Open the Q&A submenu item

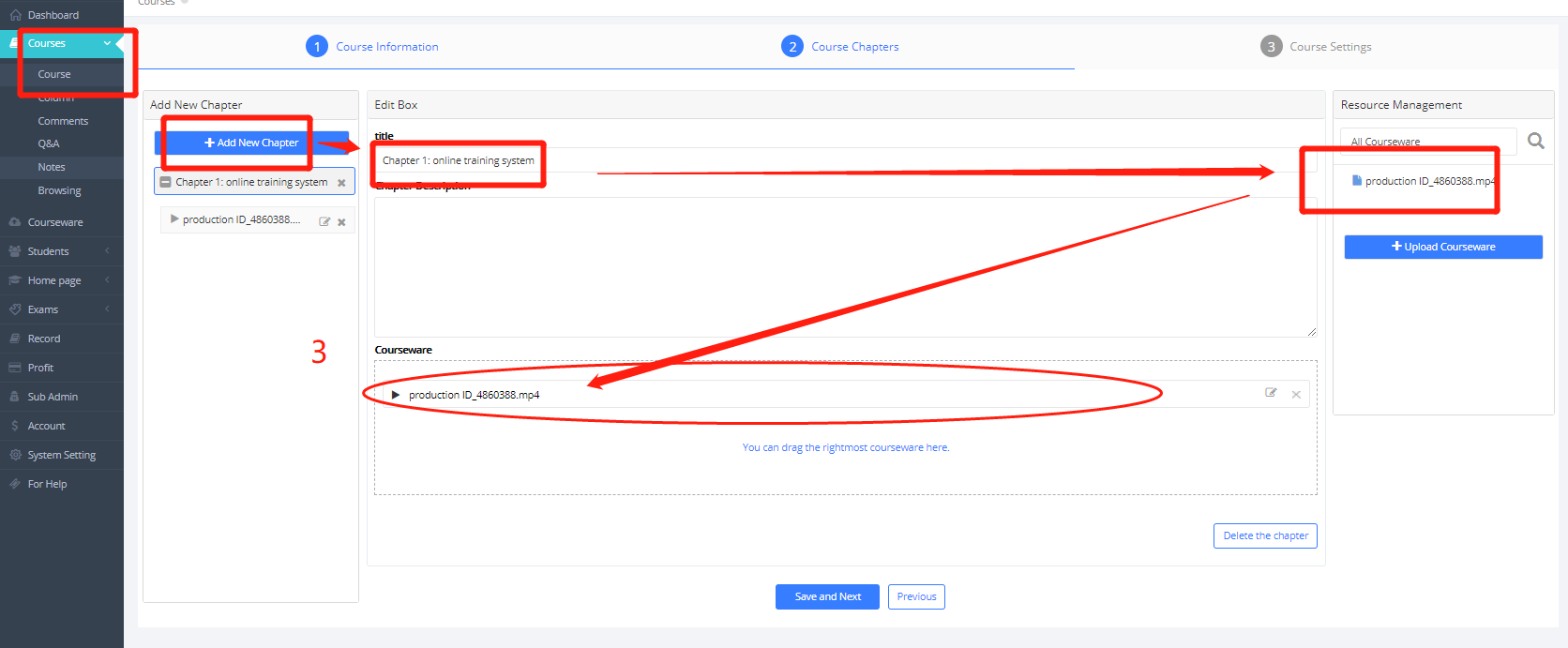pos(49,143)
